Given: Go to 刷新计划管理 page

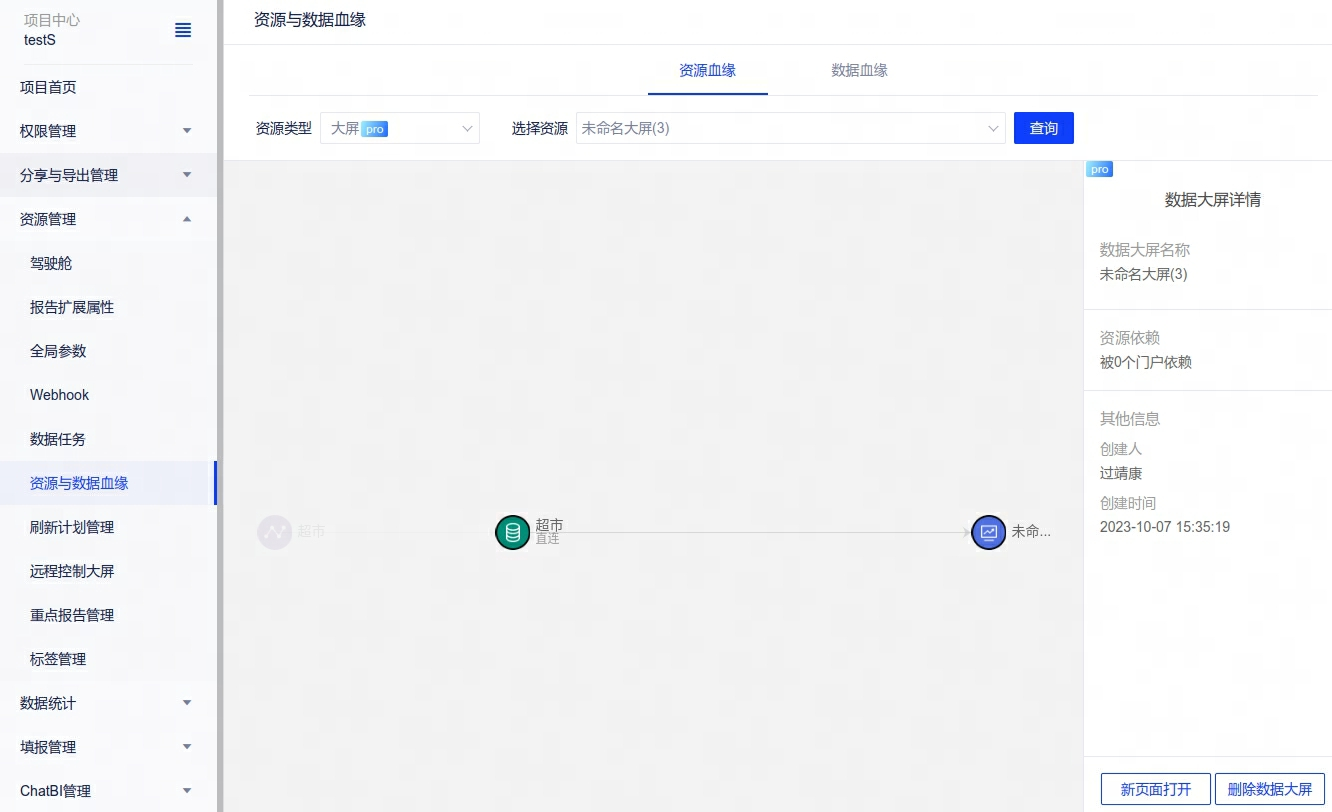Looking at the screenshot, I should pyautogui.click(x=72, y=527).
